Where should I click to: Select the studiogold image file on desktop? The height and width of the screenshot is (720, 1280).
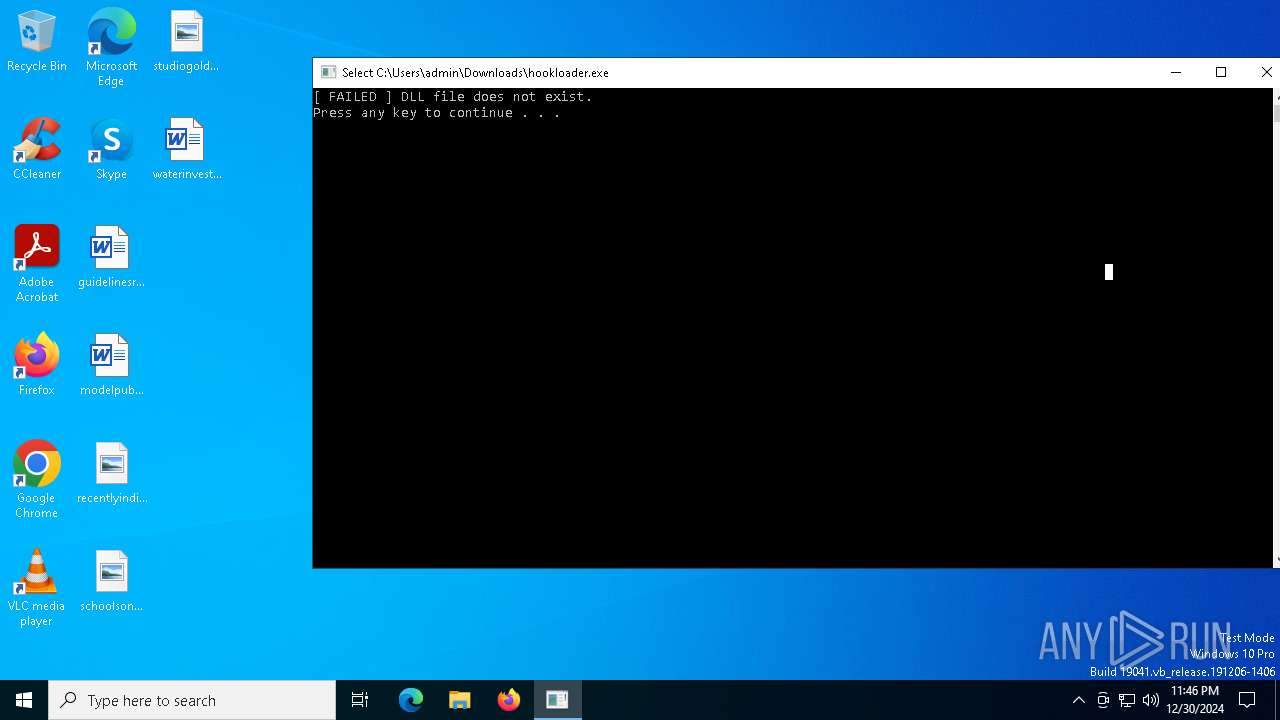pyautogui.click(x=186, y=42)
